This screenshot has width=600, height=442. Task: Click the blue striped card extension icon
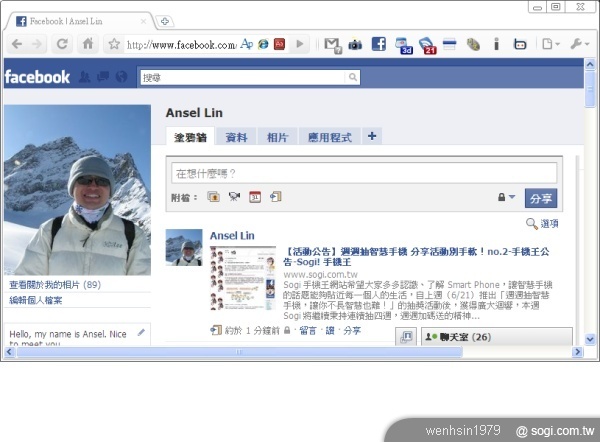click(x=450, y=44)
